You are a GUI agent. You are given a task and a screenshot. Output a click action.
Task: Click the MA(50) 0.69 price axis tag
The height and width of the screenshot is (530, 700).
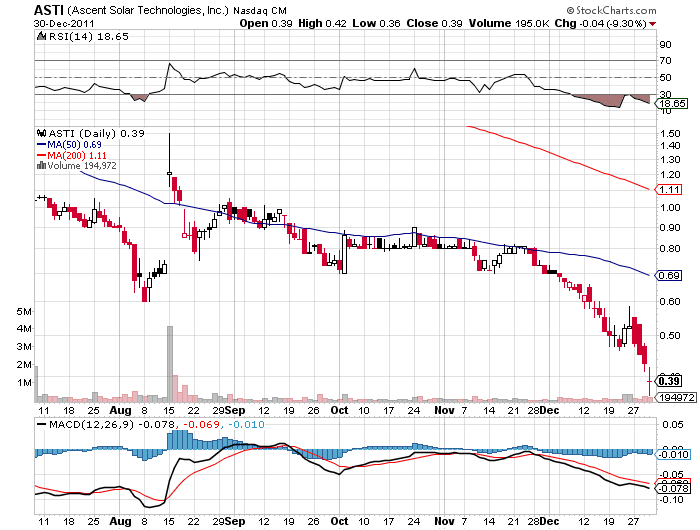coord(668,275)
